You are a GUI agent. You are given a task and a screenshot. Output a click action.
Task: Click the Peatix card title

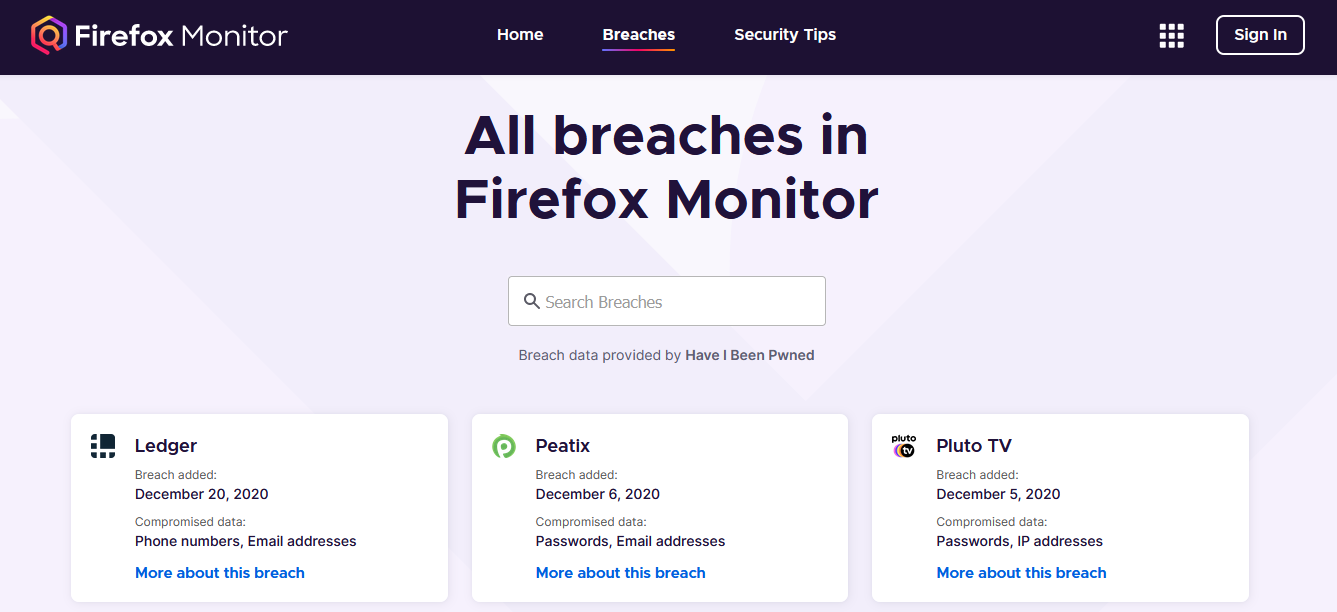click(563, 446)
